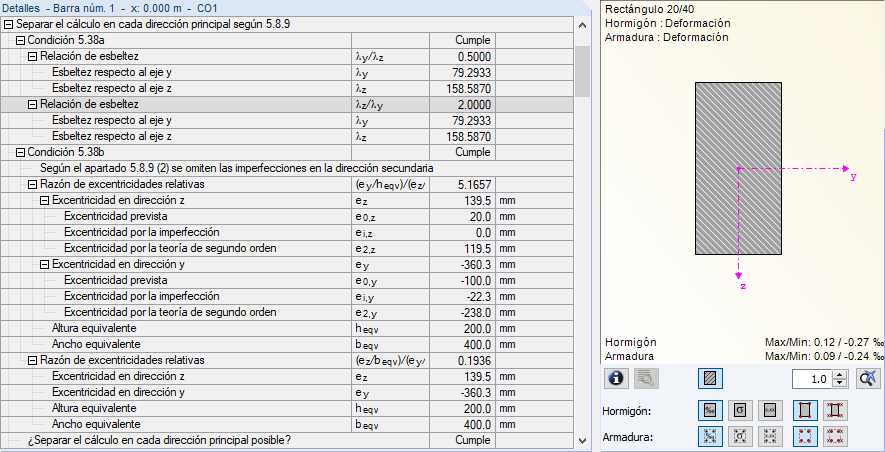Click the symbol λz/λy in highlighted row
Image resolution: width=885 pixels, height=452 pixels.
click(369, 105)
